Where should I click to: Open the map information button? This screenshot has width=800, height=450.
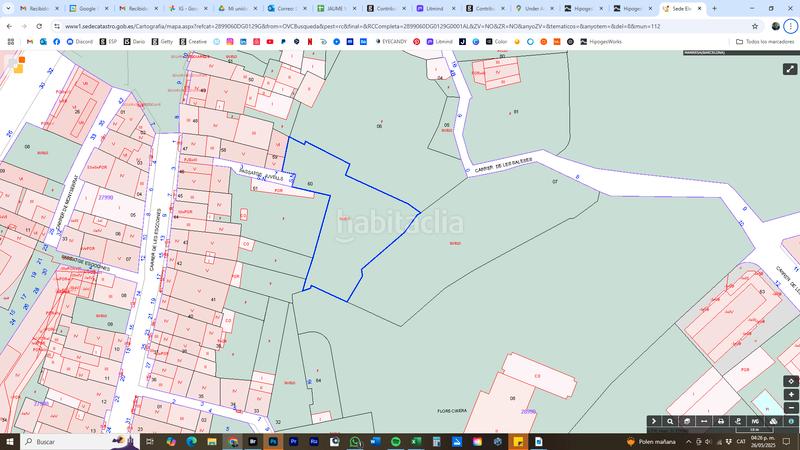(x=790, y=422)
